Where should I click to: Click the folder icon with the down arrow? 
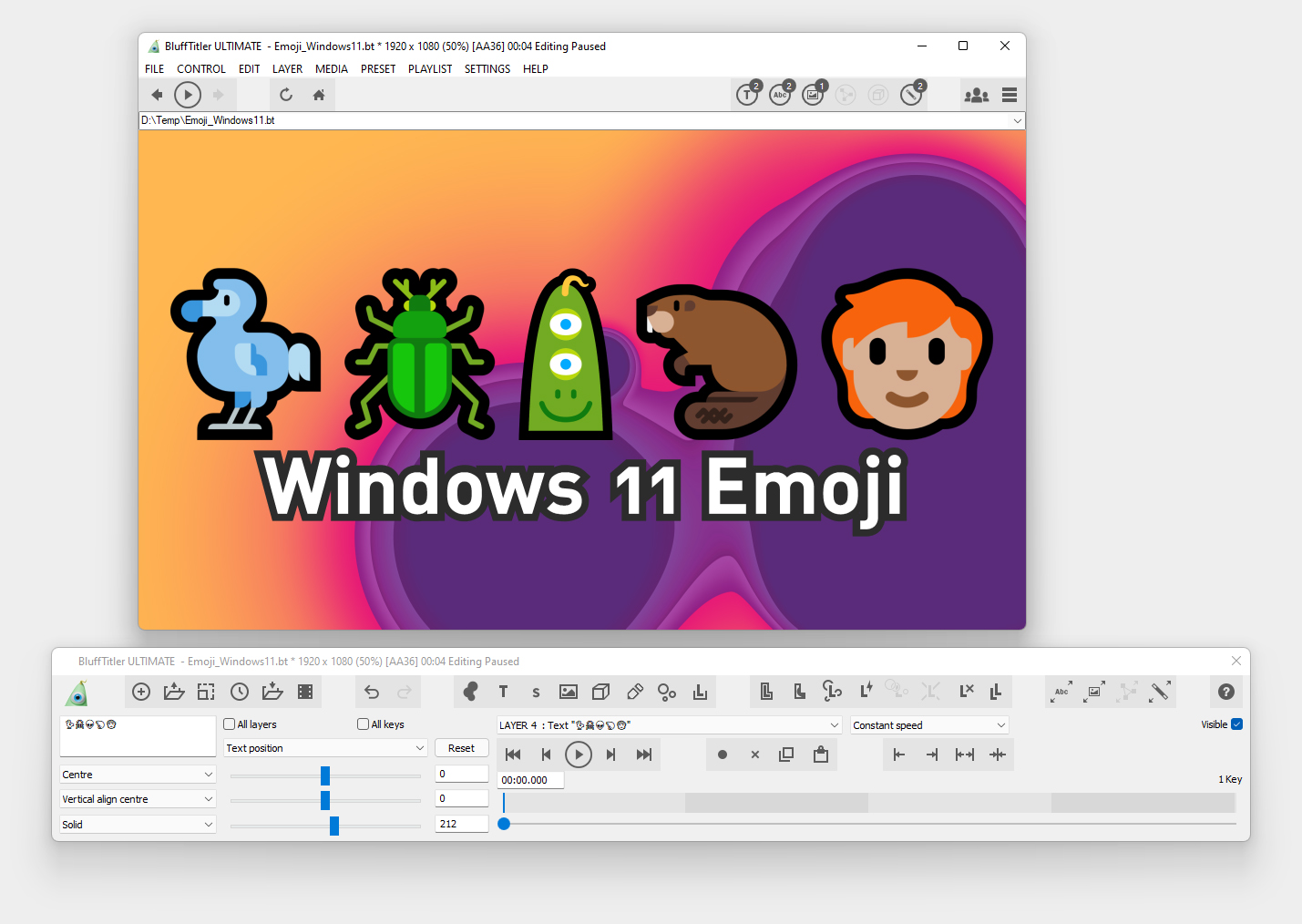pyautogui.click(x=272, y=692)
